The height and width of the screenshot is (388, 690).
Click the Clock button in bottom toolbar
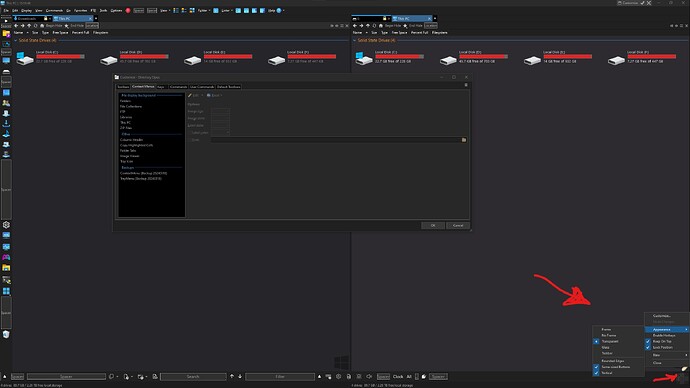pyautogui.click(x=398, y=377)
